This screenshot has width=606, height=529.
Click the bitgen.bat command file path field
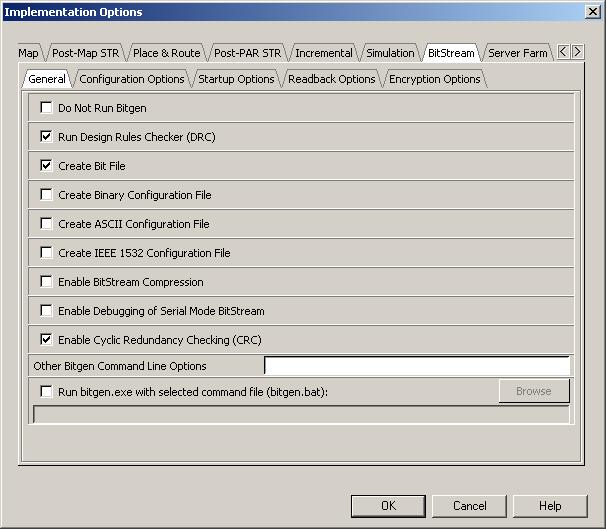(x=301, y=414)
